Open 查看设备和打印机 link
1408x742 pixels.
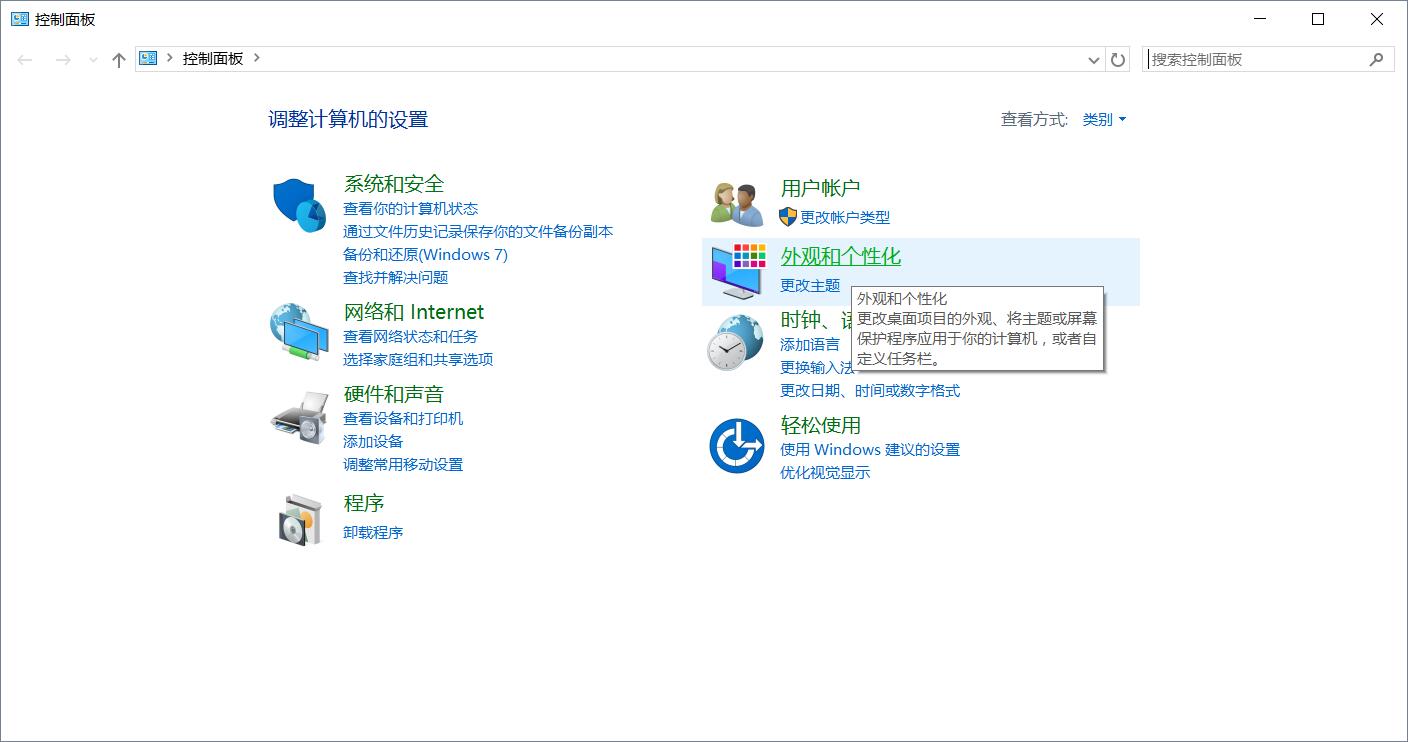[x=403, y=418]
